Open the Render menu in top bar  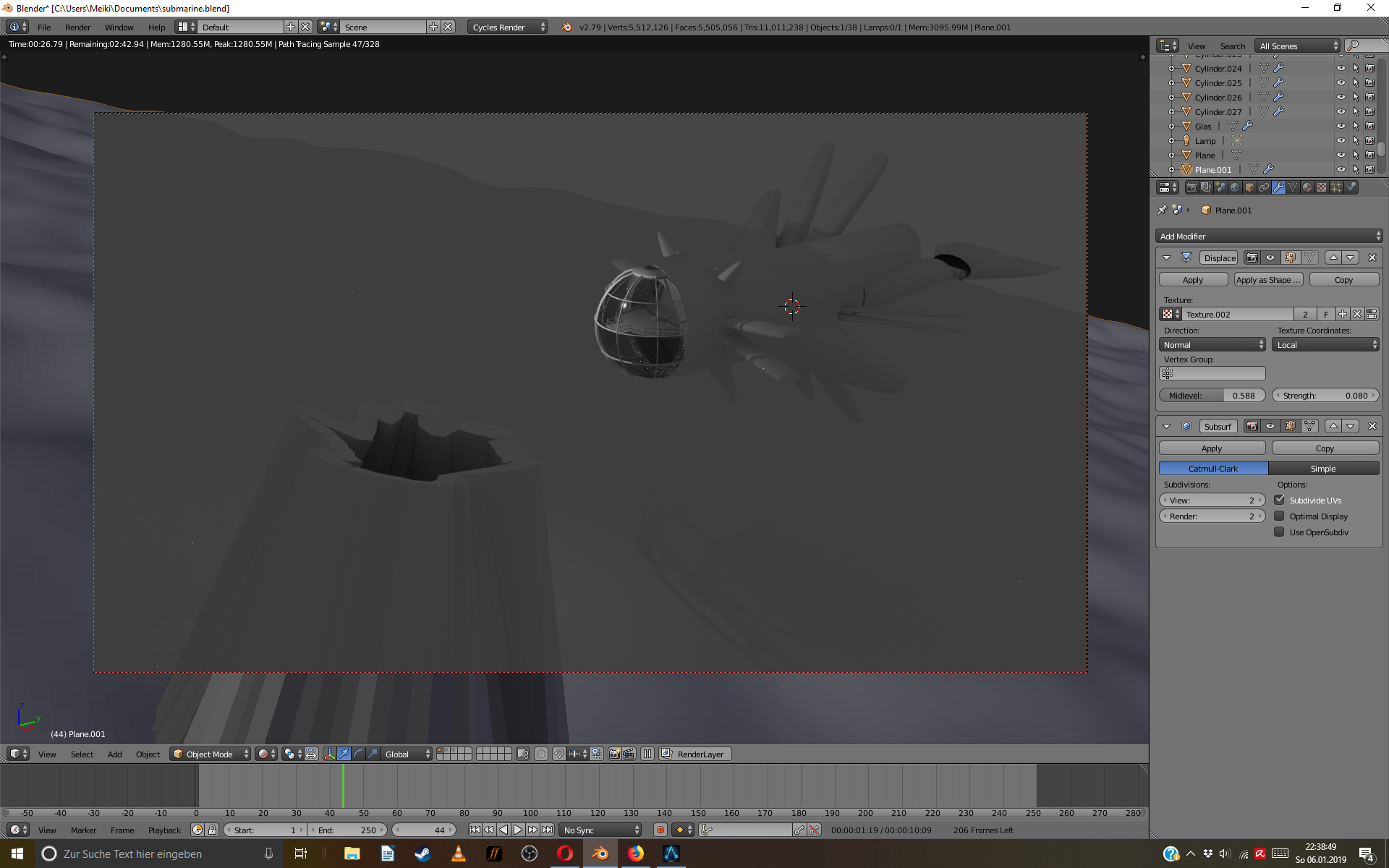pyautogui.click(x=77, y=27)
